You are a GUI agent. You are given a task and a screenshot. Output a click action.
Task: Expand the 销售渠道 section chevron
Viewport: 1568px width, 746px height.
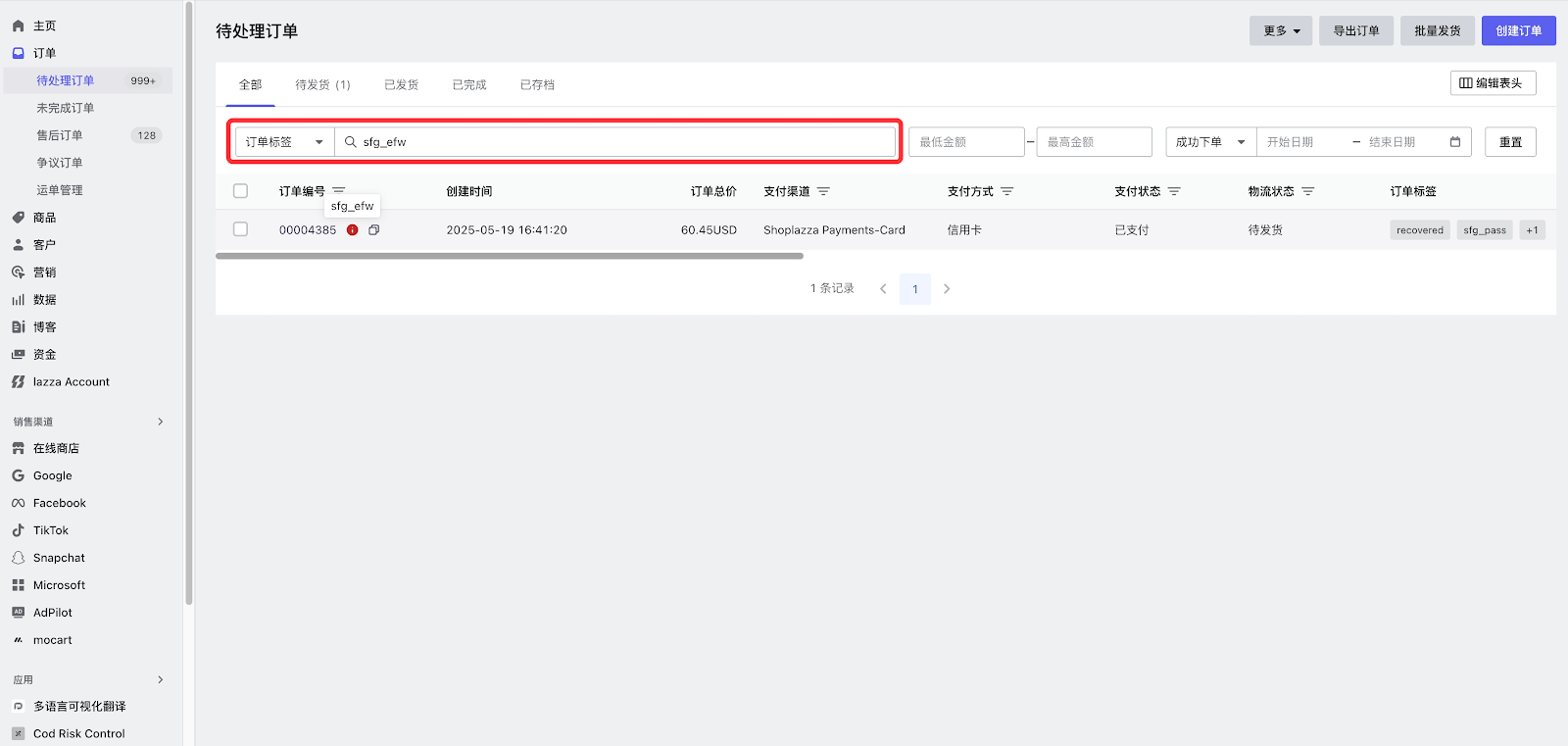161,422
